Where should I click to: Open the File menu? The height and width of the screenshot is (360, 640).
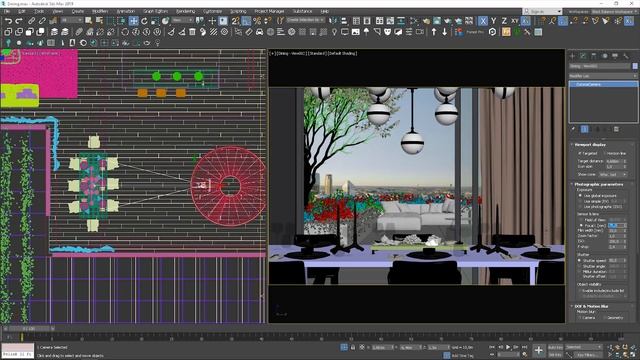coord(7,11)
